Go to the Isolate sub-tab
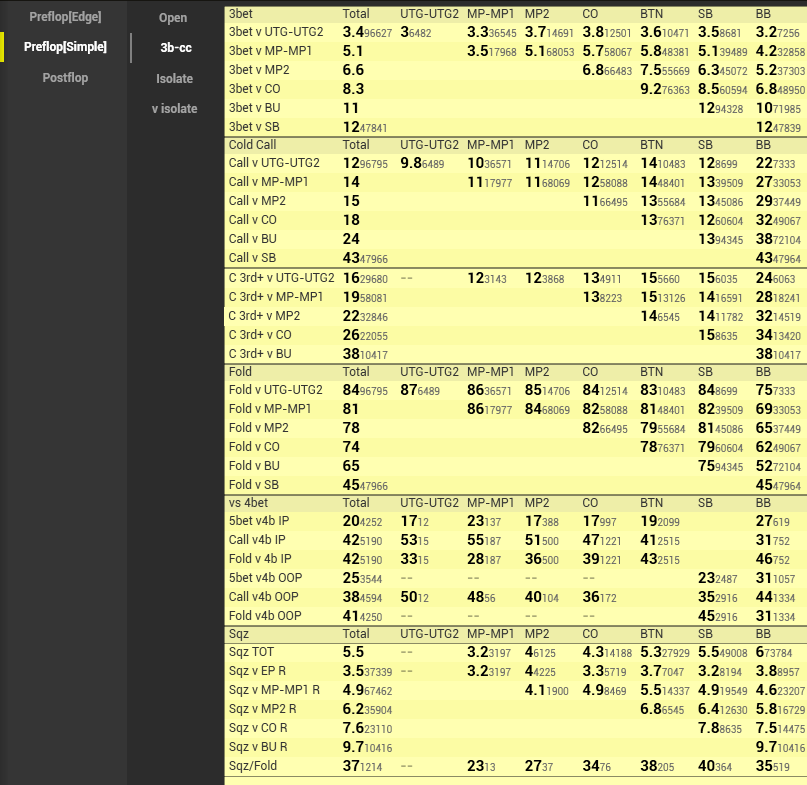Screen dimensions: 807x785 (175, 78)
